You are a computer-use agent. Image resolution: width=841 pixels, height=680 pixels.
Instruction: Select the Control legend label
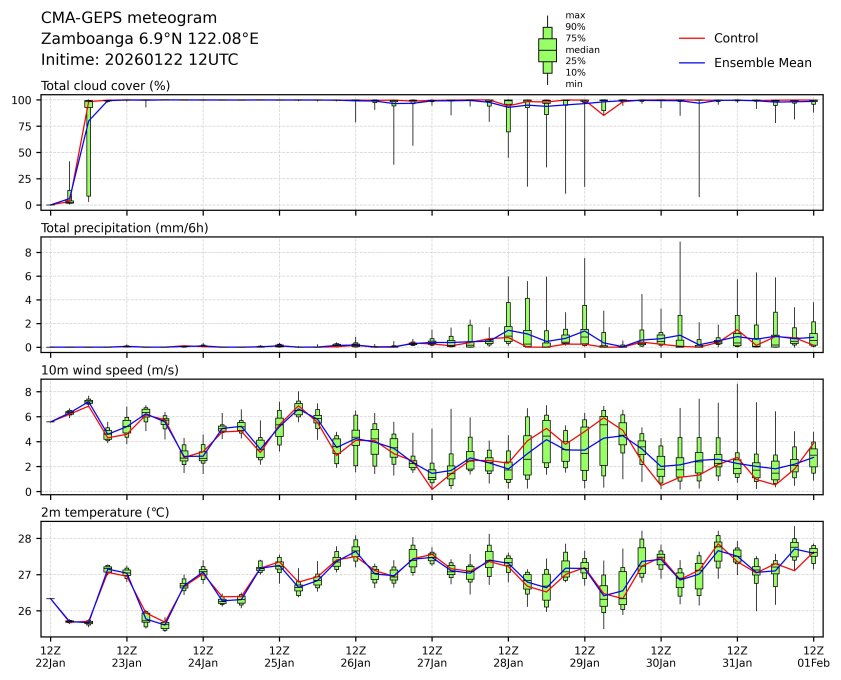coord(735,38)
